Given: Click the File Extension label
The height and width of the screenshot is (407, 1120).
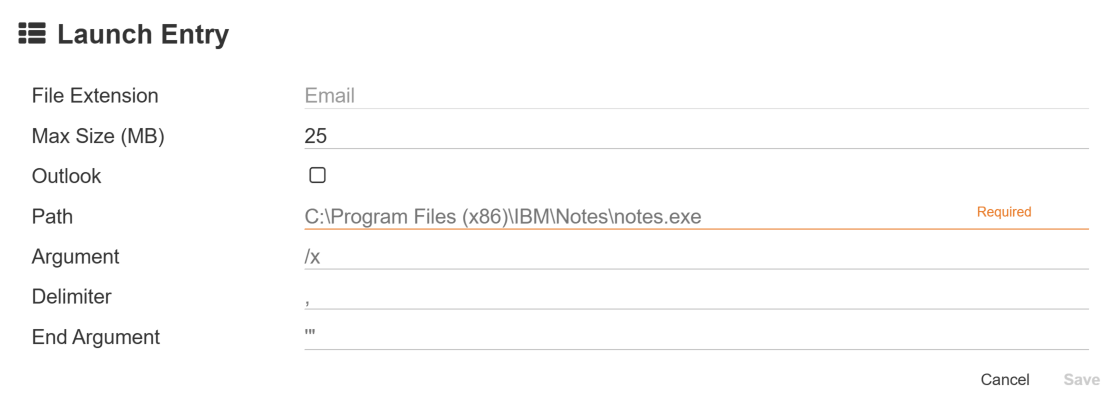Looking at the screenshot, I should pos(95,96).
